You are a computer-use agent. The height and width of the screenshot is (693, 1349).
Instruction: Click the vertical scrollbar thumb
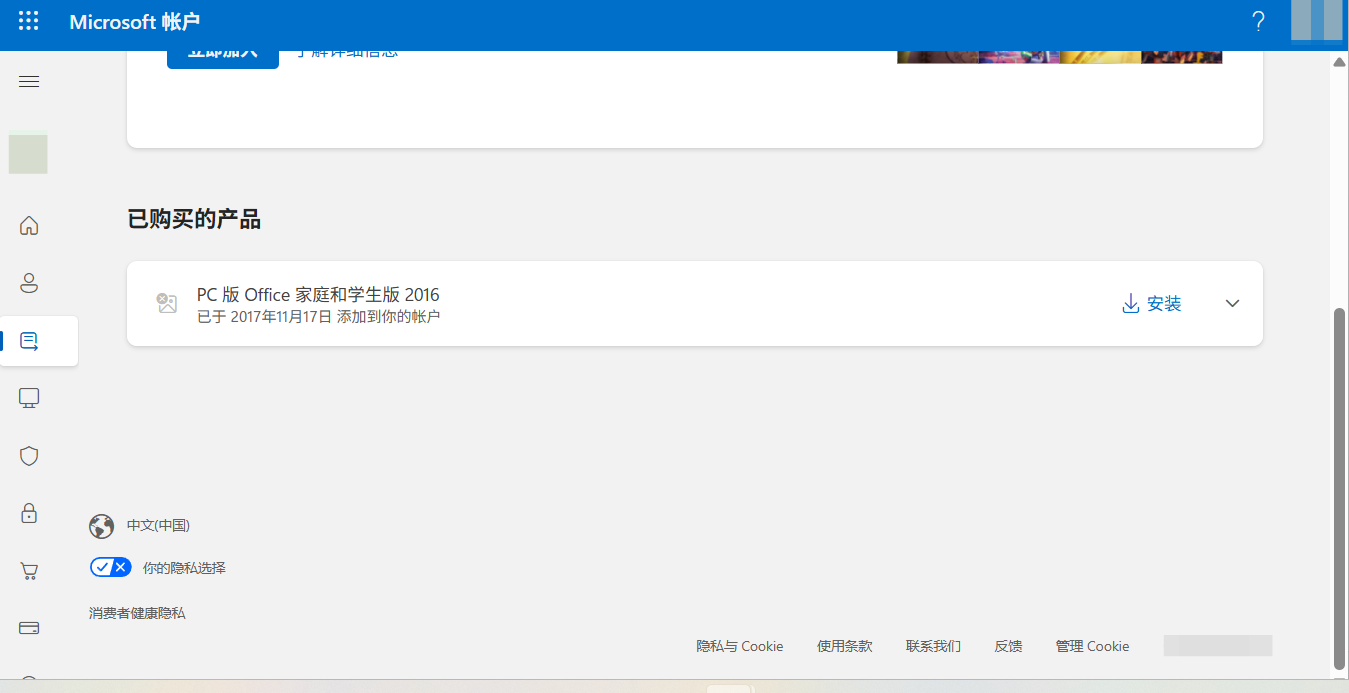point(1340,488)
